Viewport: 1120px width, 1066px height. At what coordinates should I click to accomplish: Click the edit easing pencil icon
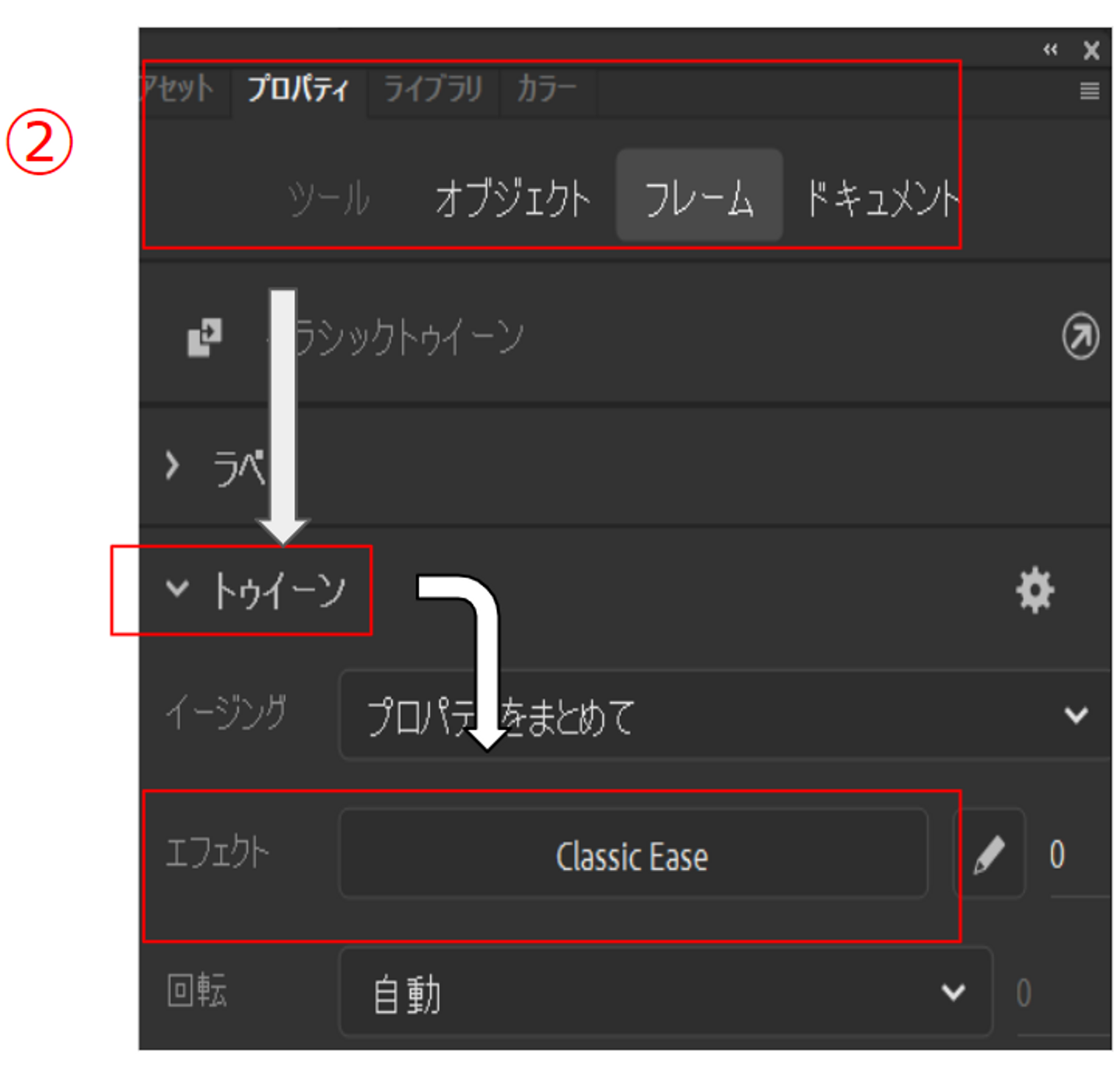(x=989, y=854)
